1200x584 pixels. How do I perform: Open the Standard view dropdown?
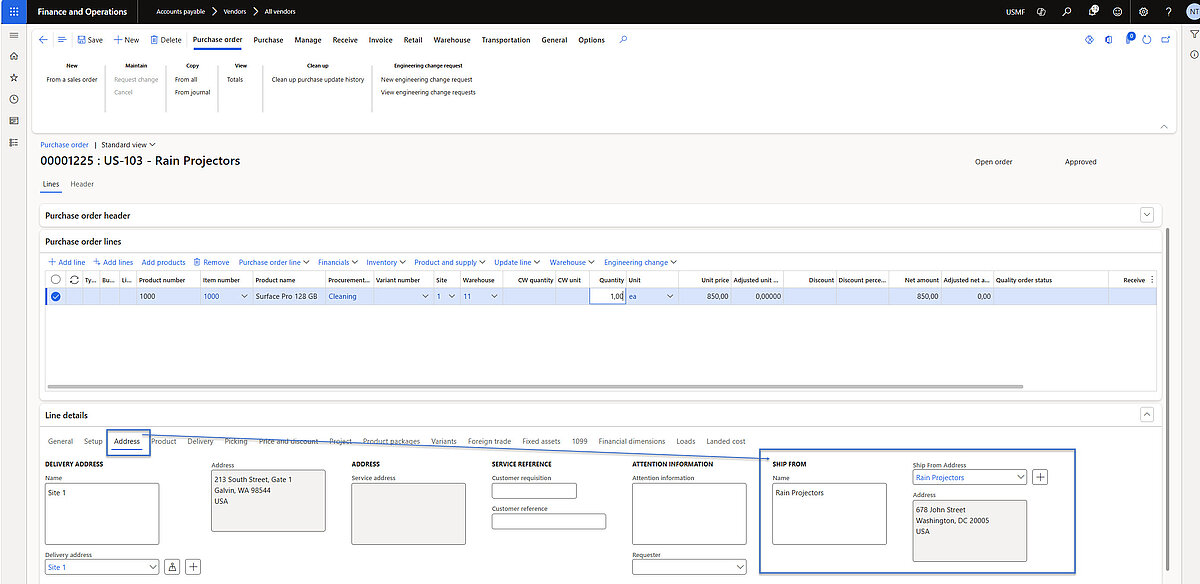click(x=129, y=145)
